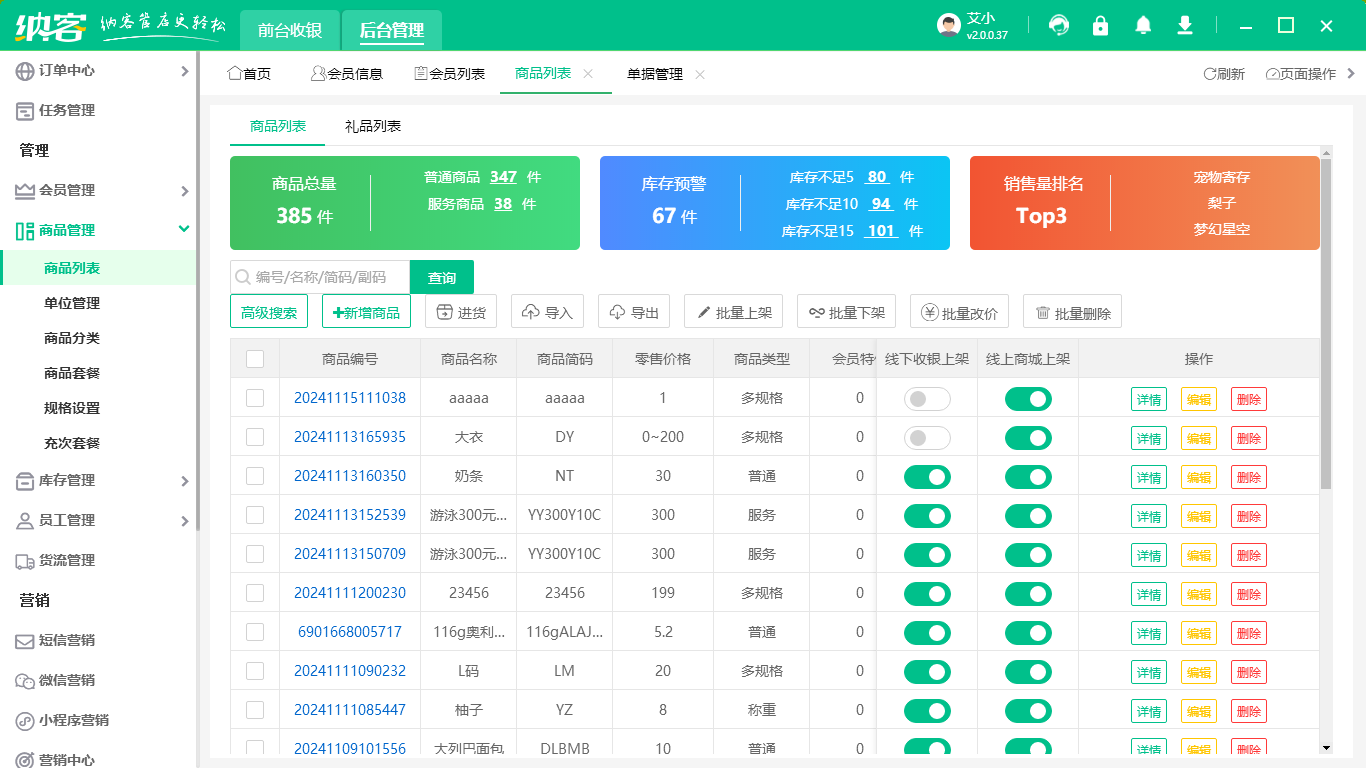Click the 小程序营销 icon
This screenshot has height=768, width=1366.
(x=25, y=721)
